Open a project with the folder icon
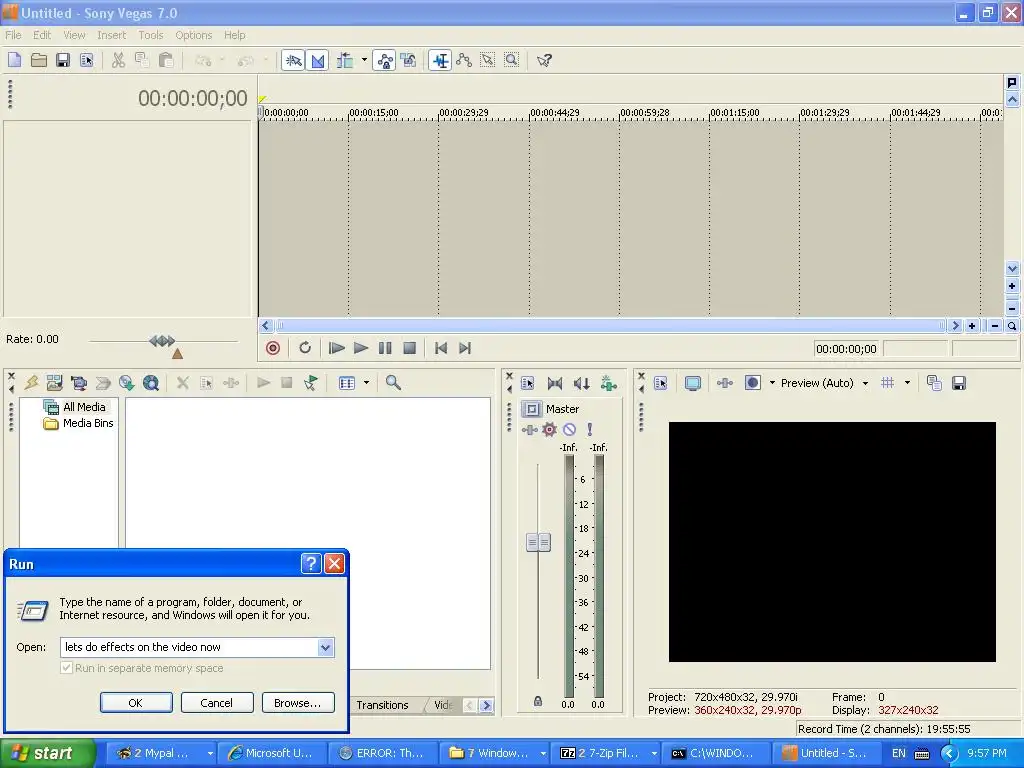Image resolution: width=1024 pixels, height=768 pixels. [x=39, y=61]
